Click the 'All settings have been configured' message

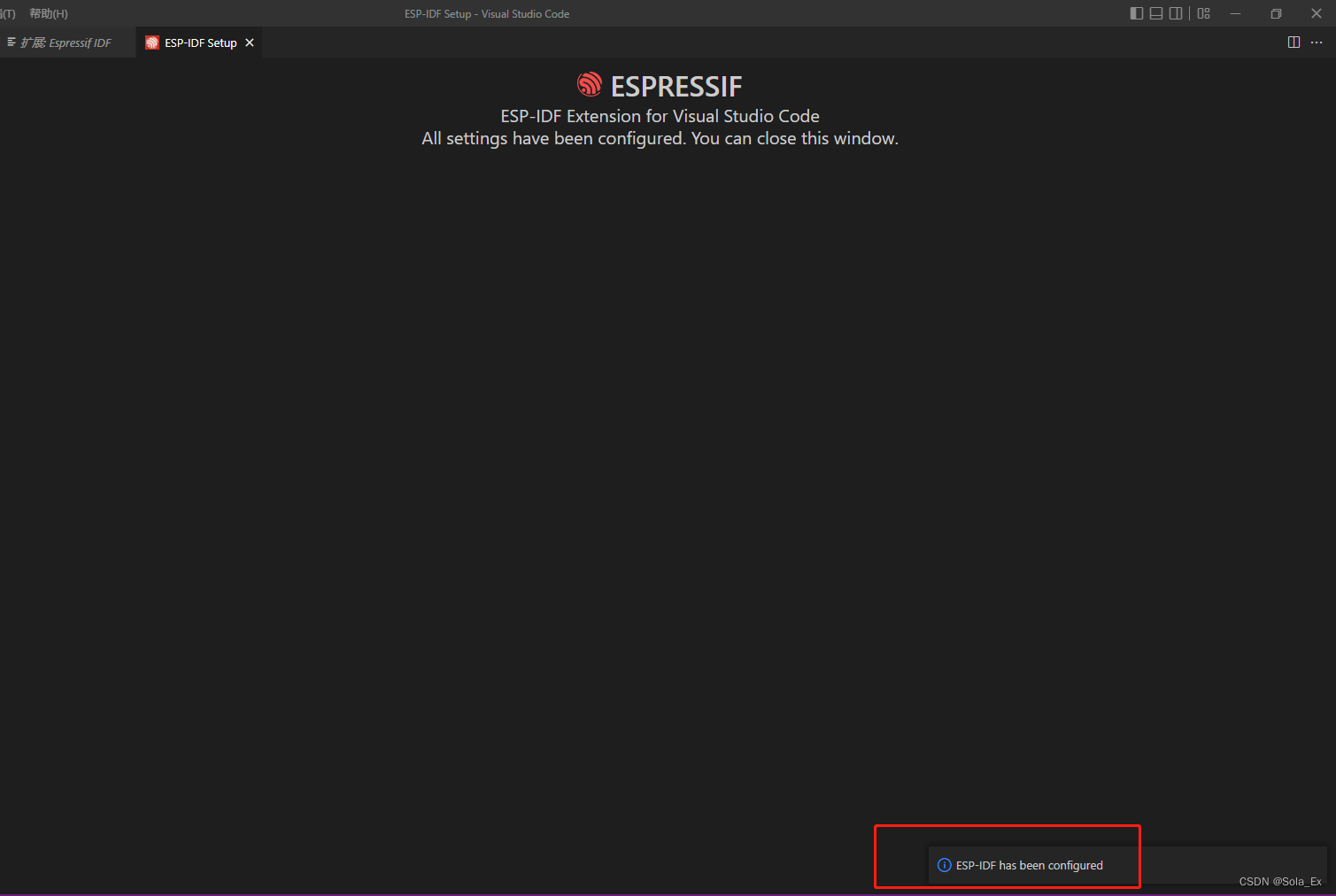tap(660, 138)
